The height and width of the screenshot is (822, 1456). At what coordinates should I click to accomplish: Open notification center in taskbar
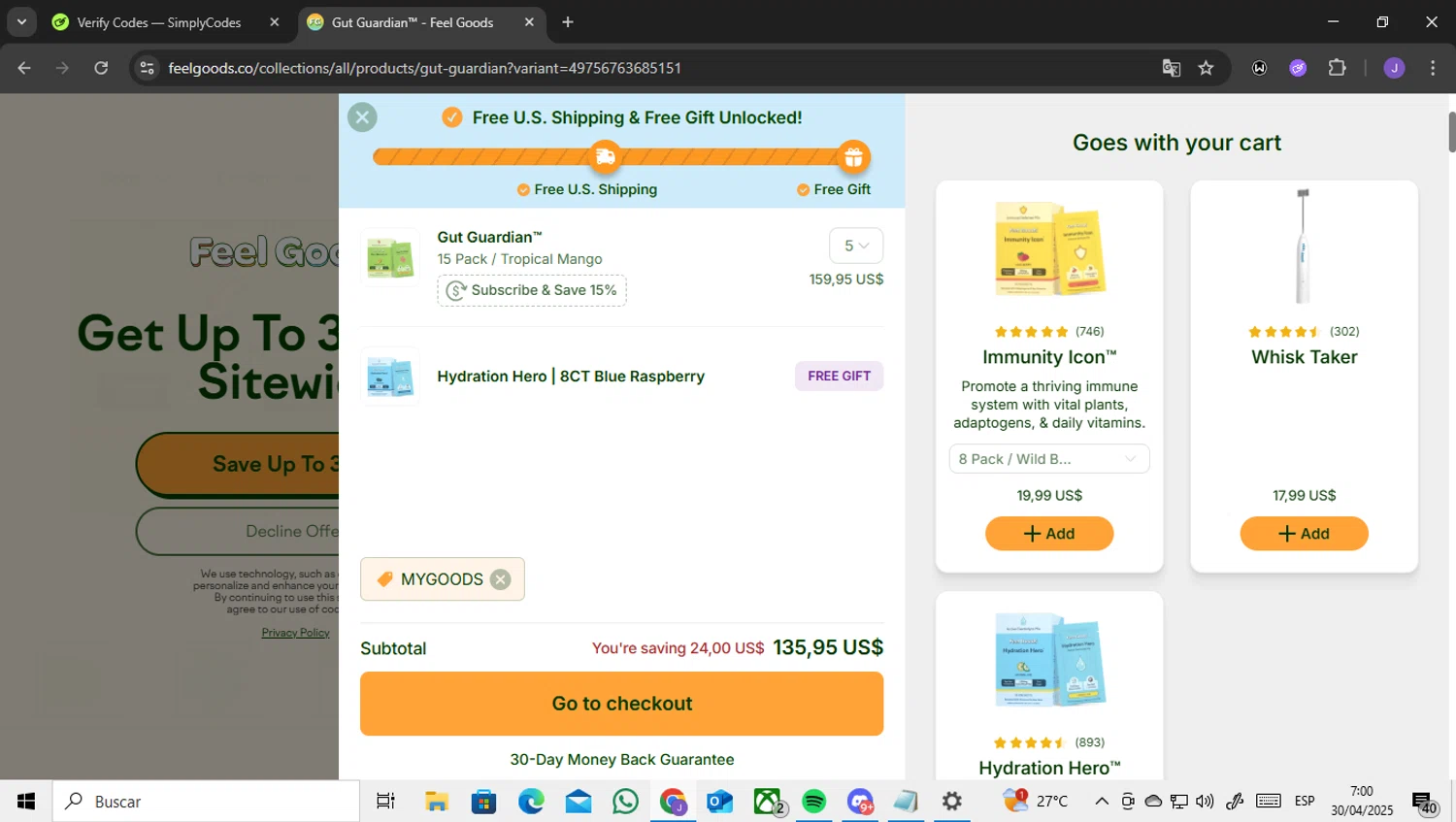(x=1425, y=802)
